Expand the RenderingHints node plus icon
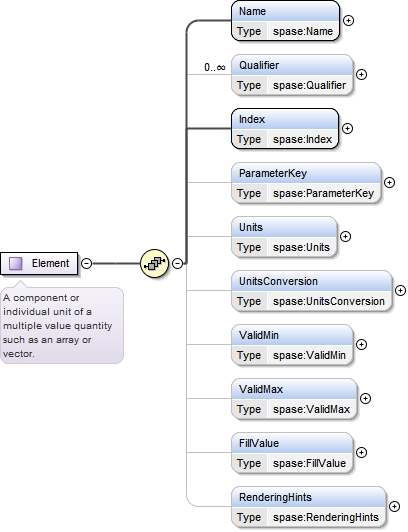This screenshot has height=532, width=408. coord(394,506)
